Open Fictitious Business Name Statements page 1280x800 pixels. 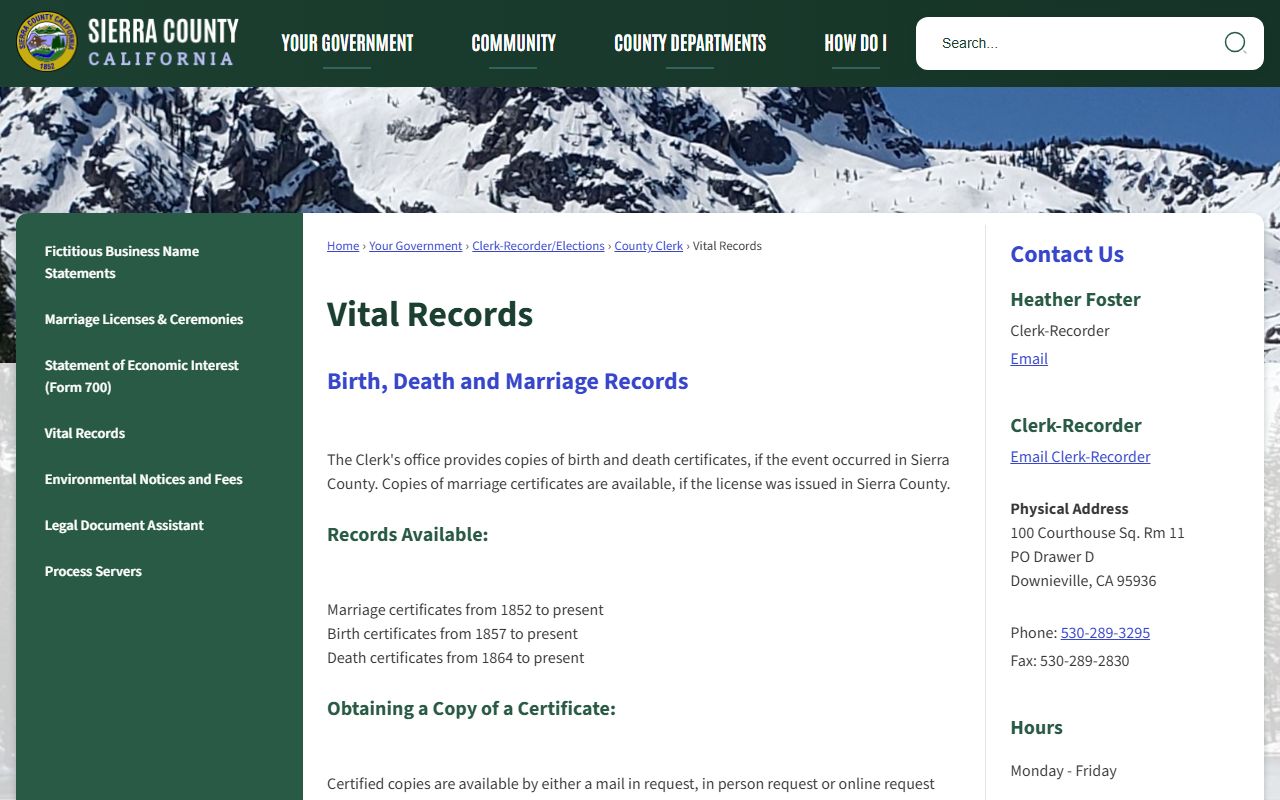[x=122, y=262]
